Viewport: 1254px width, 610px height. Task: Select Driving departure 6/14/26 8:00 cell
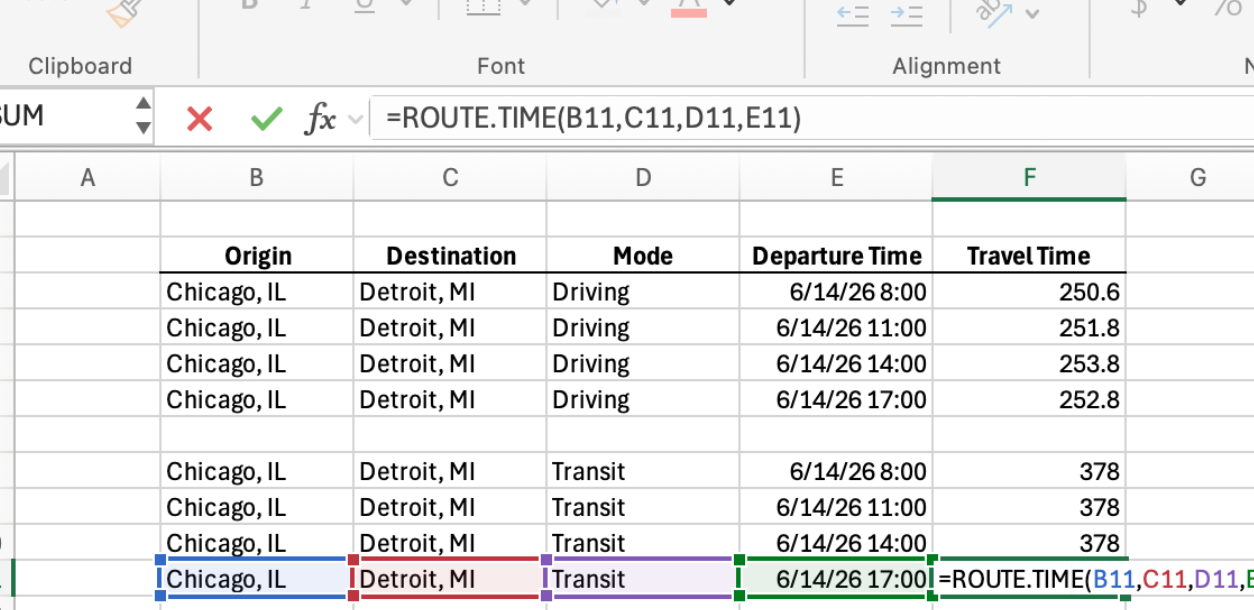tap(836, 292)
